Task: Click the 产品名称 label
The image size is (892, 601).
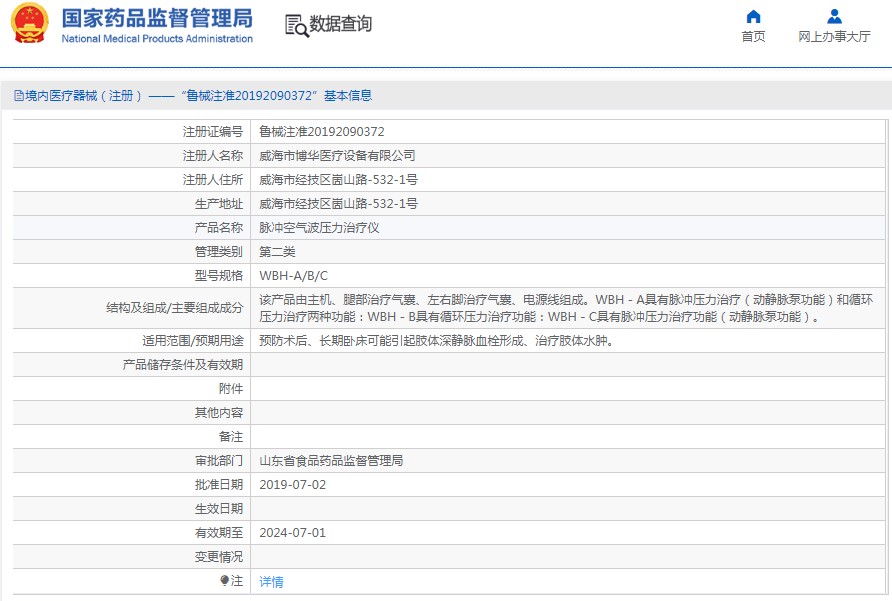Action: 219,228
